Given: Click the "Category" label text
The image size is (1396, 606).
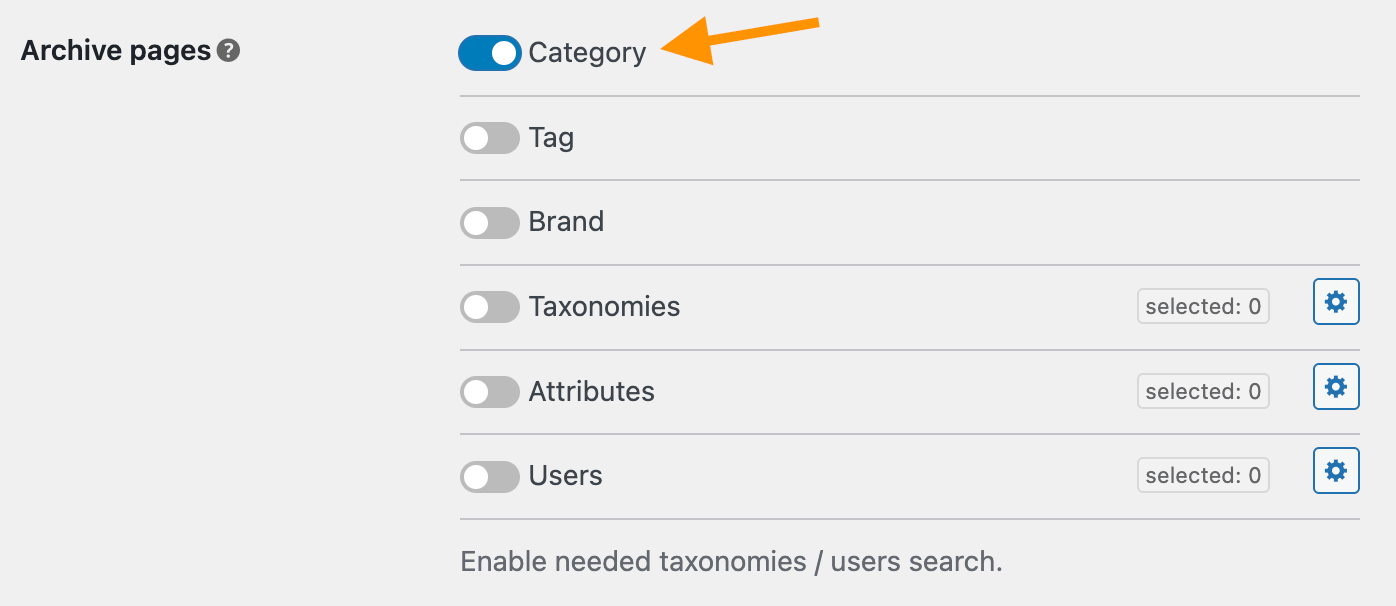Looking at the screenshot, I should [x=587, y=53].
